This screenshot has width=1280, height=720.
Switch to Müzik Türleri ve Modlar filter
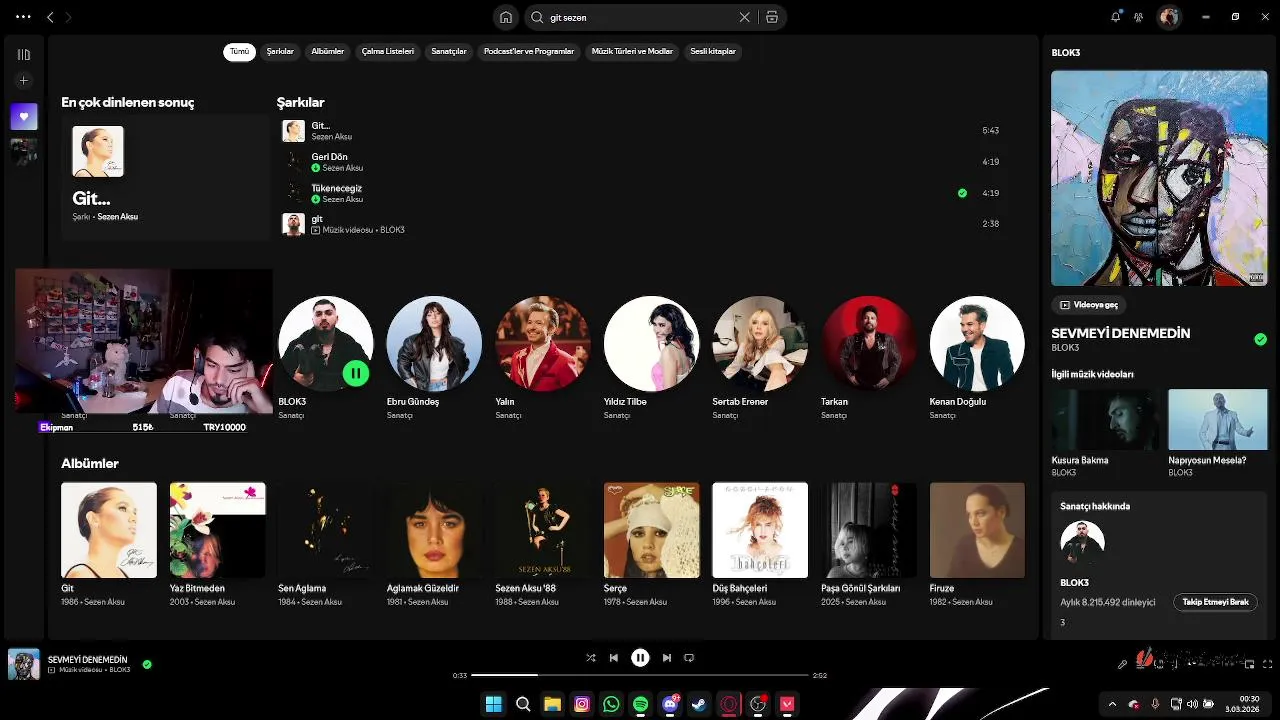(632, 51)
